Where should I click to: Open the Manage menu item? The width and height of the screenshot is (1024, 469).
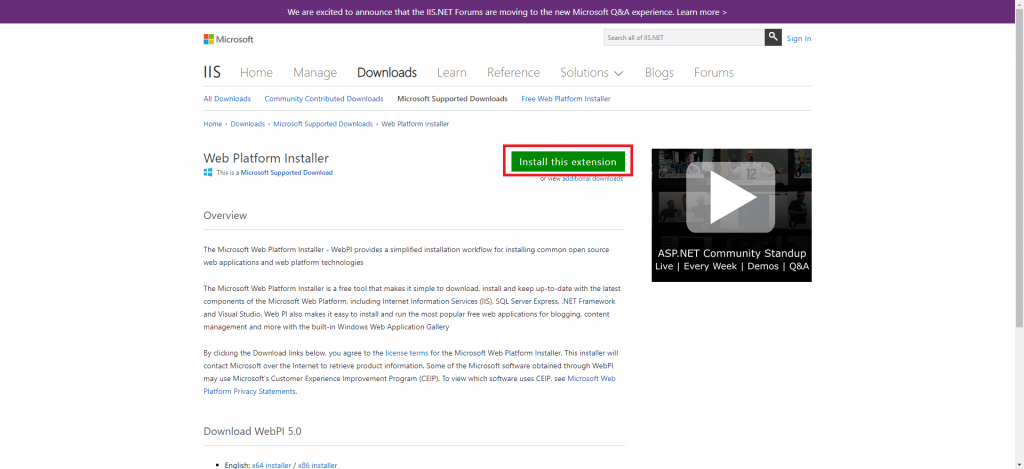(x=315, y=73)
